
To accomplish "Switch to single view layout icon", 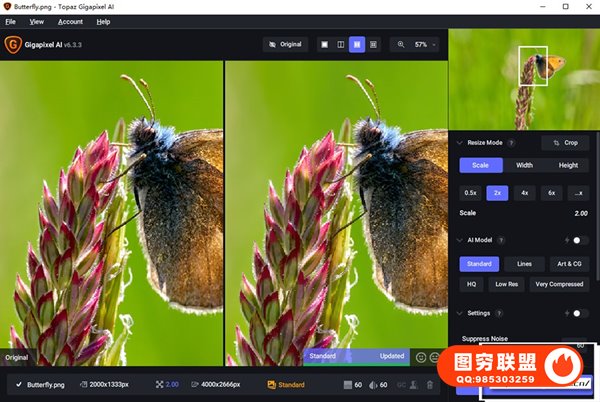I will point(325,44).
